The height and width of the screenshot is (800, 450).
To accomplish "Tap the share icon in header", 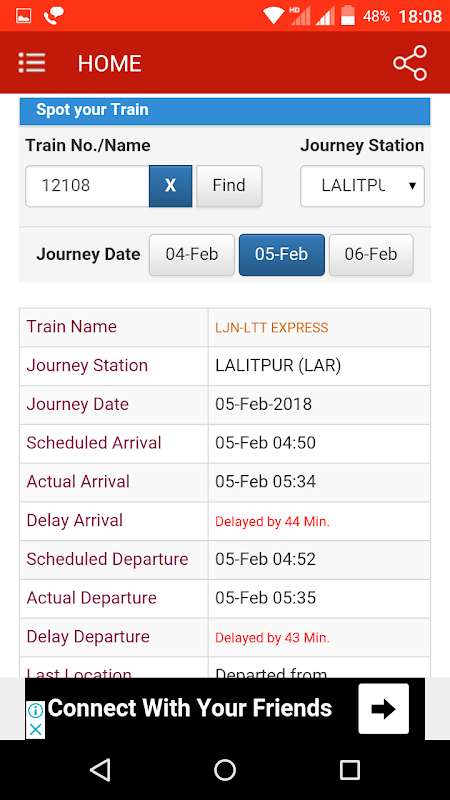I will tap(410, 63).
